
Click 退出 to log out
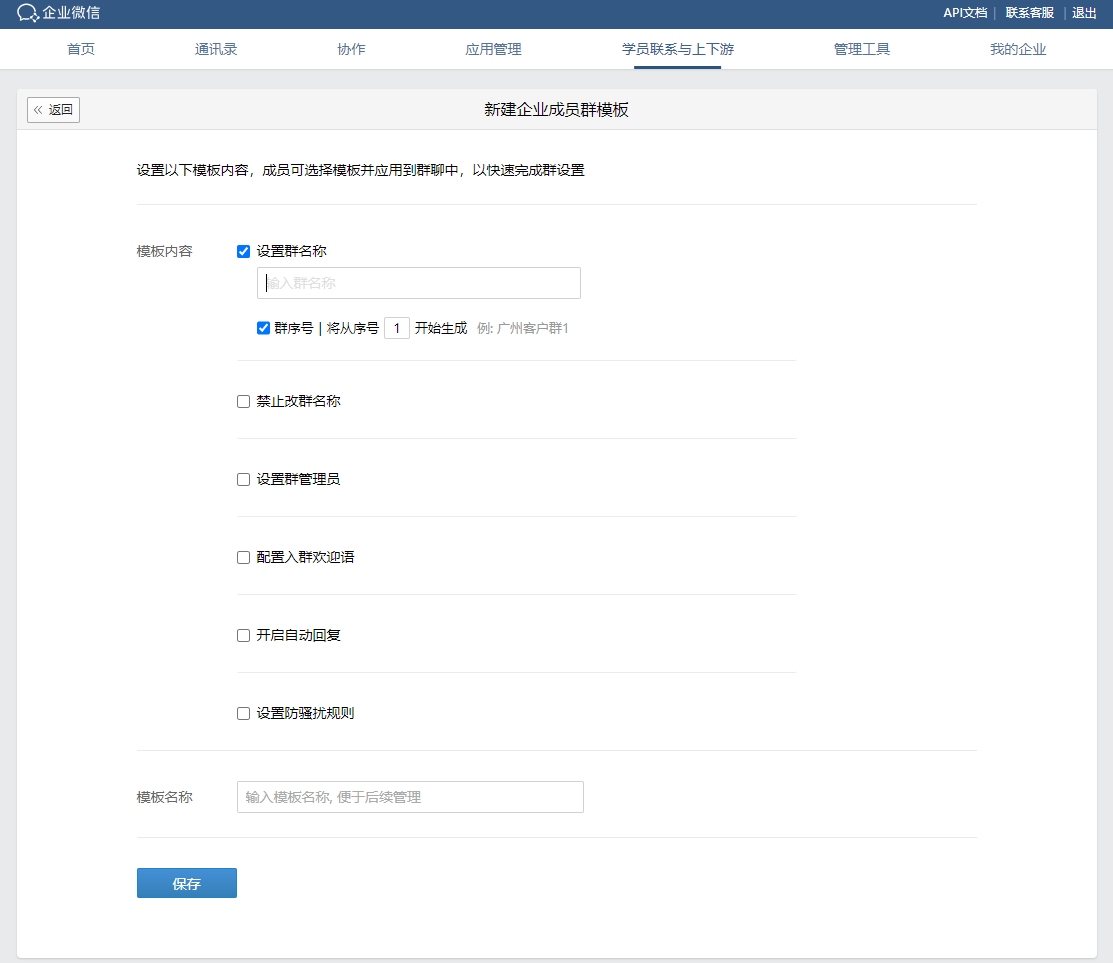coord(1084,13)
